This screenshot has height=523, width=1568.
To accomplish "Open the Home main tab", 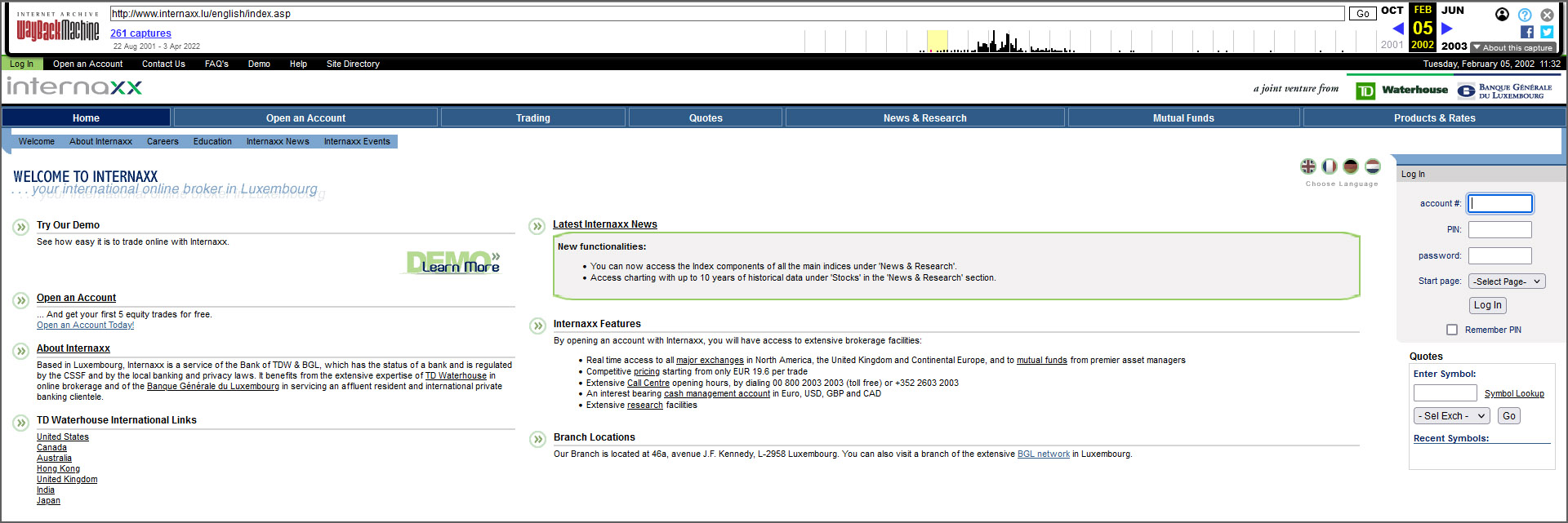I will point(86,118).
